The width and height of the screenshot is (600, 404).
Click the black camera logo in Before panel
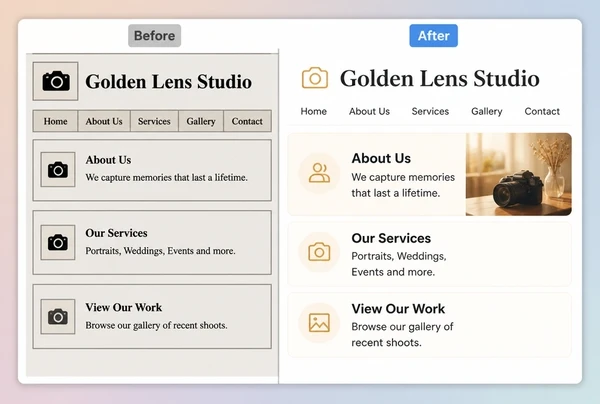[x=56, y=81]
